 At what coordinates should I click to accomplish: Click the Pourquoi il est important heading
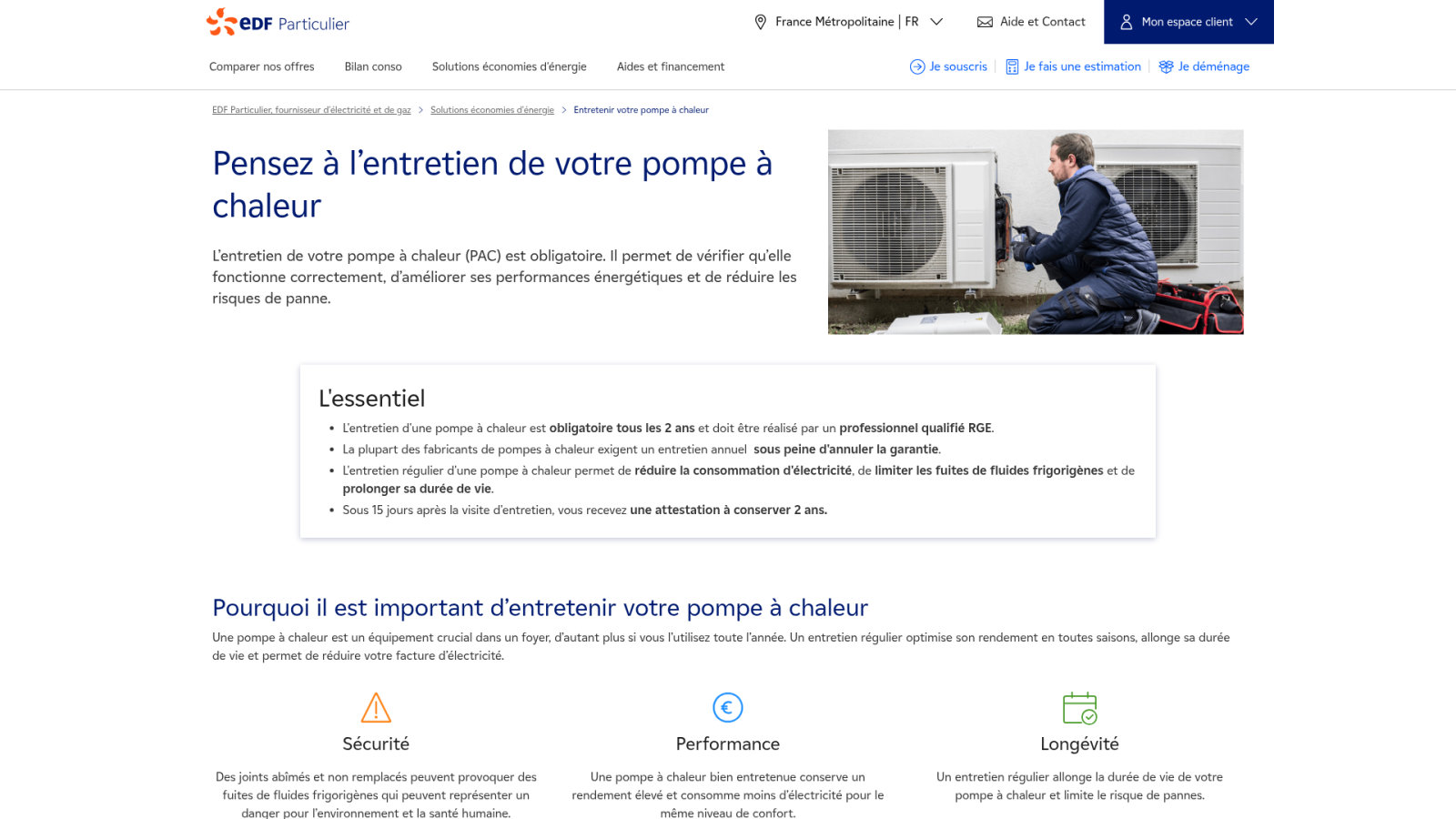coord(540,608)
